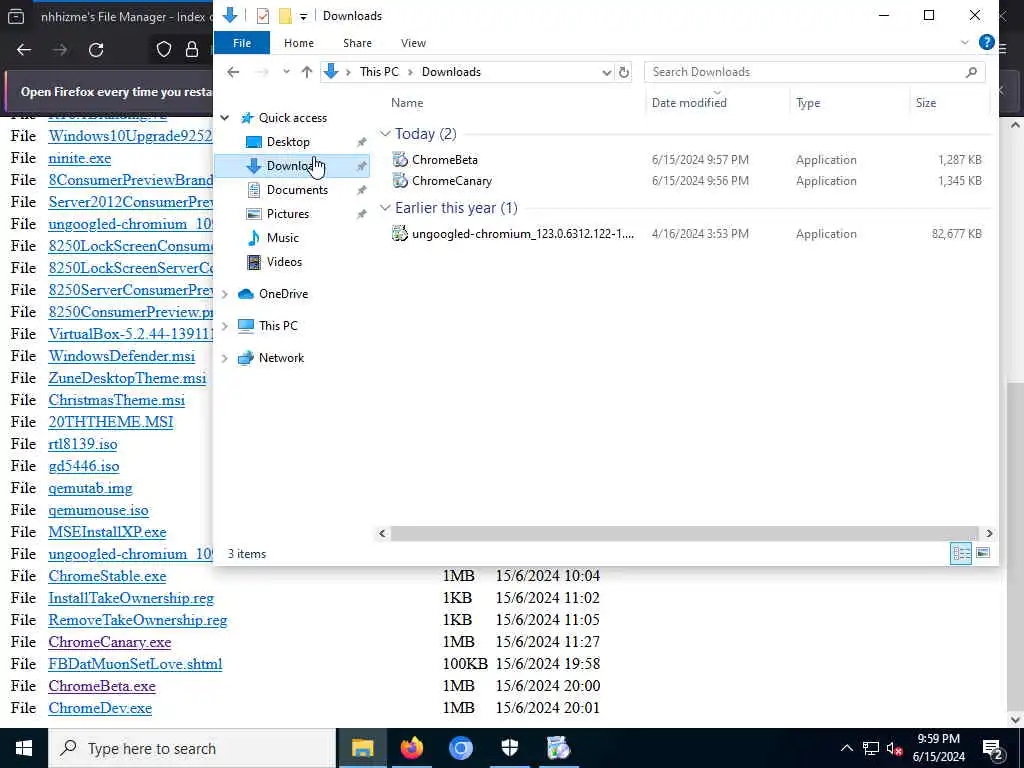Screen dimensions: 1024x768
Task: Select the Network icon
Action: tap(246, 358)
